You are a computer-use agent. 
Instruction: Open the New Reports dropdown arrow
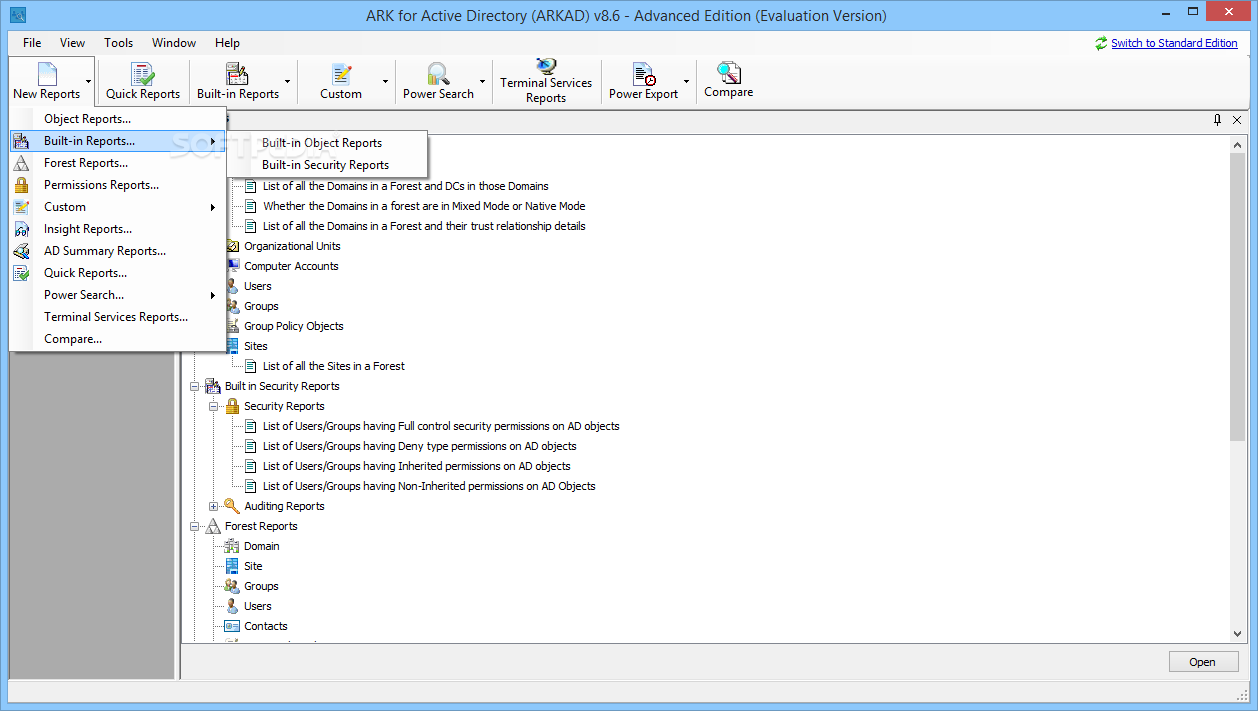click(x=89, y=81)
